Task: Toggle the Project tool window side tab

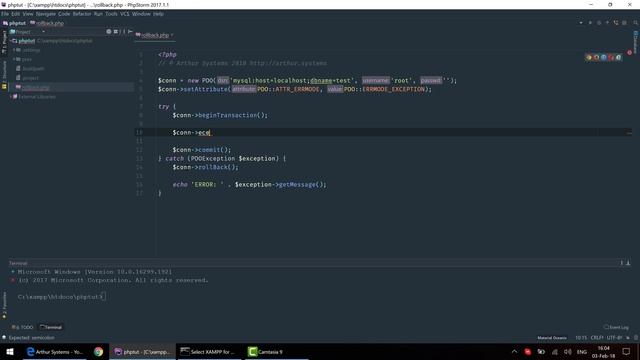Action: (x=4, y=42)
